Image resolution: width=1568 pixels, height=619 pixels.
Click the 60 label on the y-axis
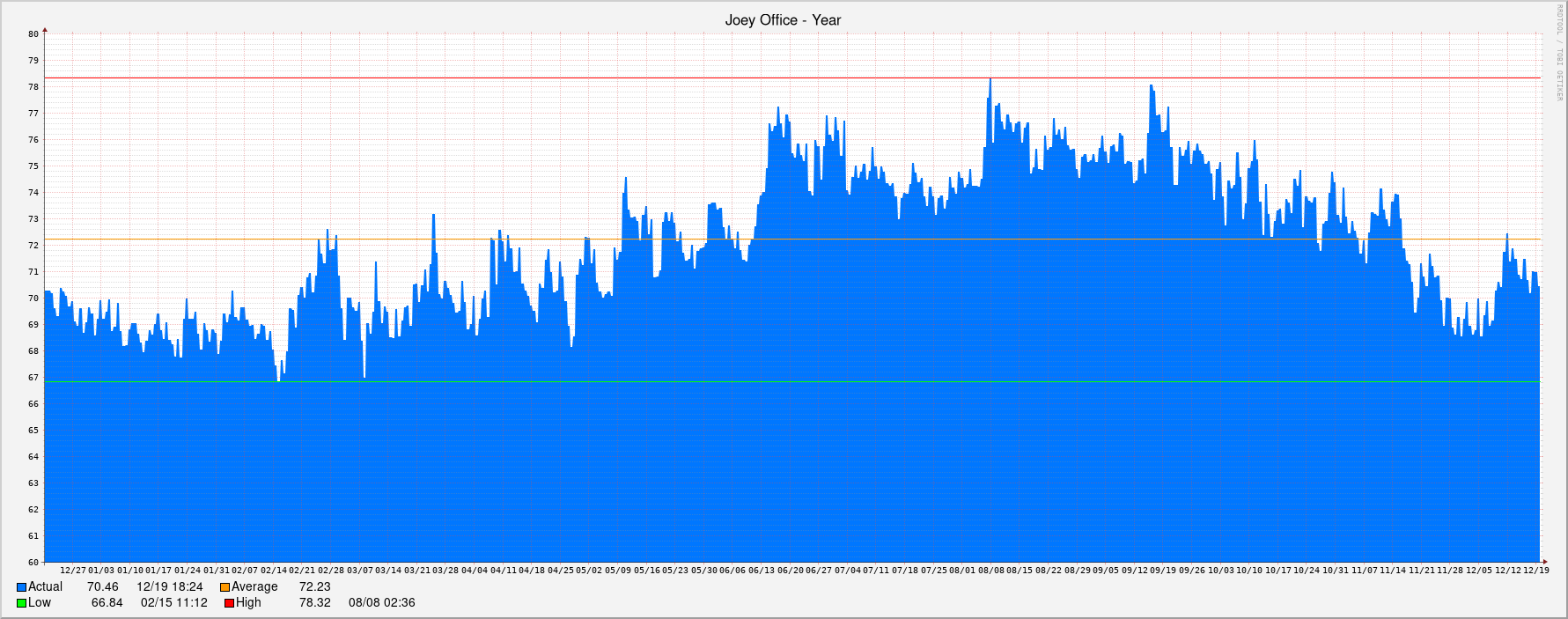pos(33,562)
